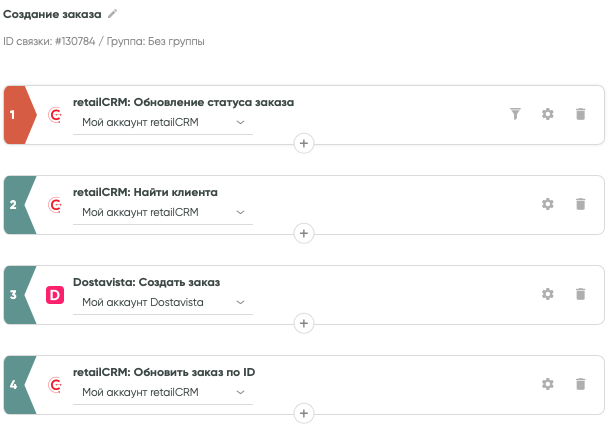The image size is (610, 429).
Task: Open the filter for step 1 "Обновление статуса заказа"
Action: 515,114
